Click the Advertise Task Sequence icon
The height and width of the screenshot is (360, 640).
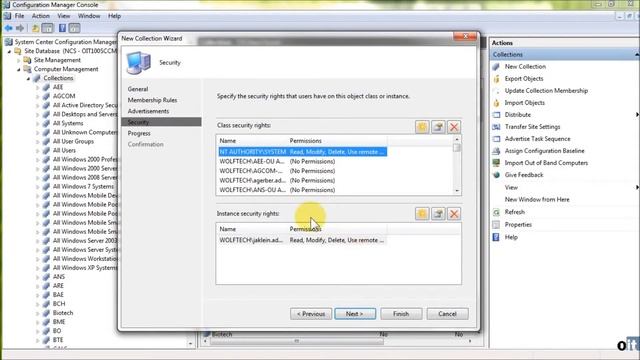coord(496,139)
